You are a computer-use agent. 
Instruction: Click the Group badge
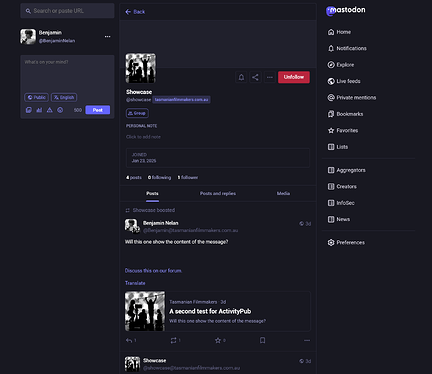coord(137,113)
